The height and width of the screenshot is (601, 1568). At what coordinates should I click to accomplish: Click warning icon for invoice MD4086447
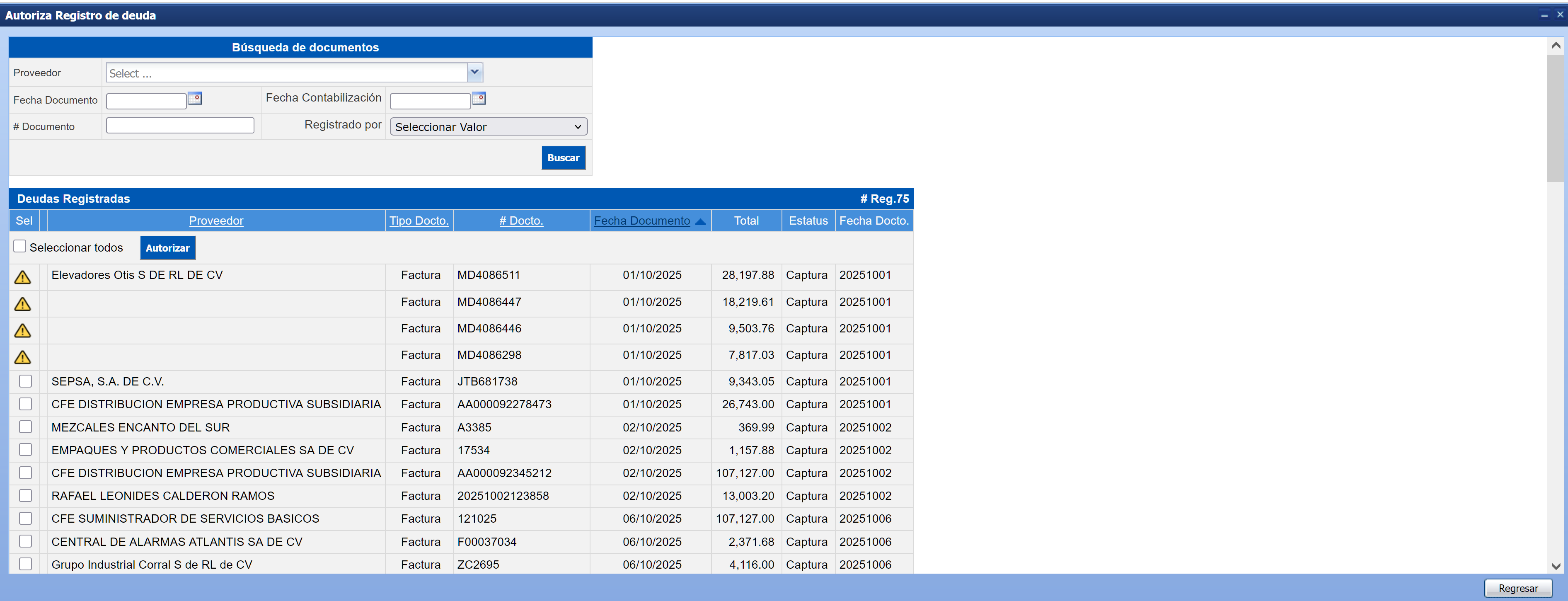click(22, 304)
